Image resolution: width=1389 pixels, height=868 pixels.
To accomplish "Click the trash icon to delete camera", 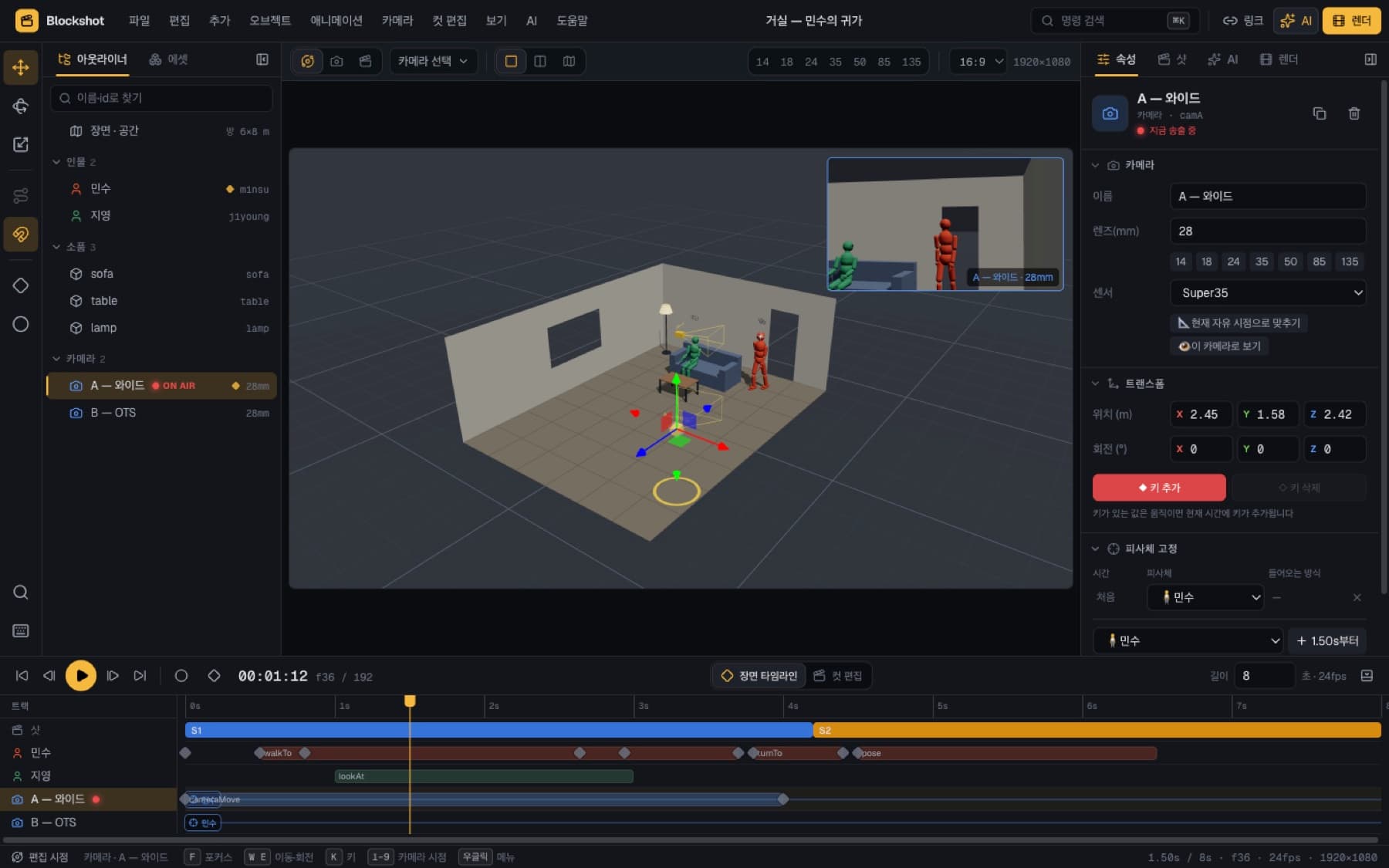I will pyautogui.click(x=1354, y=113).
